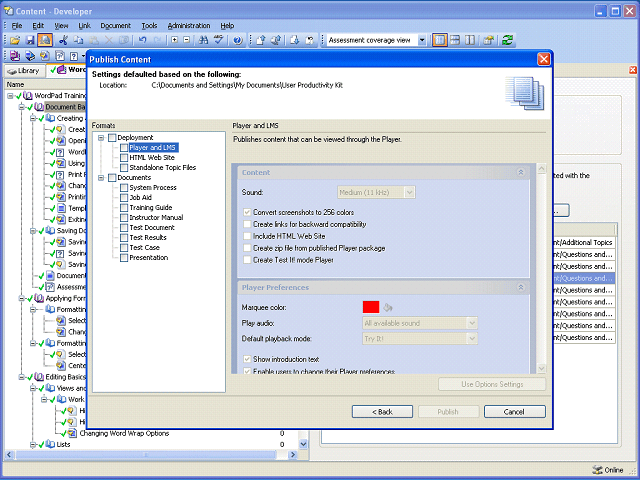Select the horizontal split layout icon
The width and height of the screenshot is (640, 480).
coord(455,40)
